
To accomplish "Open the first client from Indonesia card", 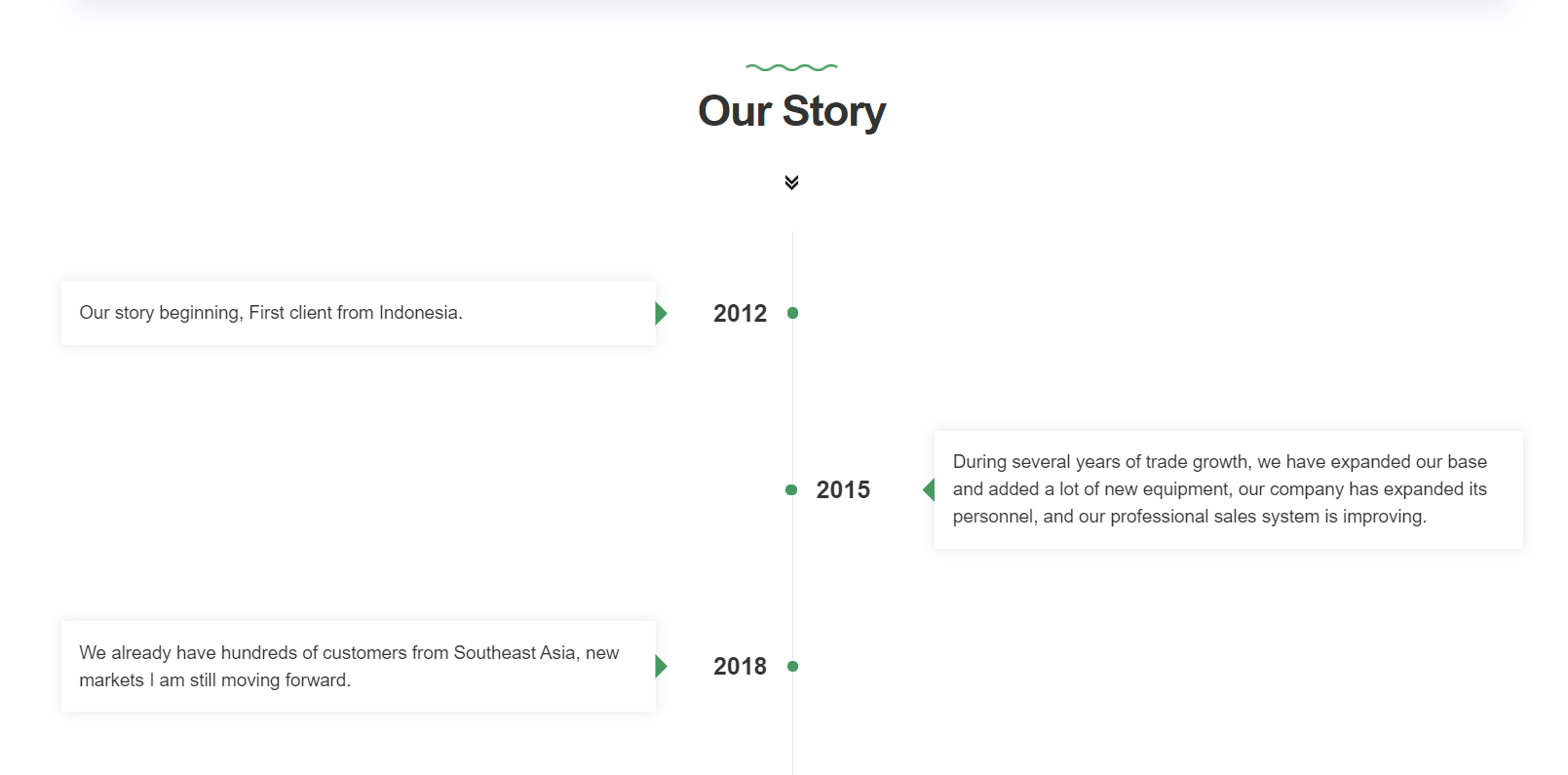I will (x=358, y=313).
